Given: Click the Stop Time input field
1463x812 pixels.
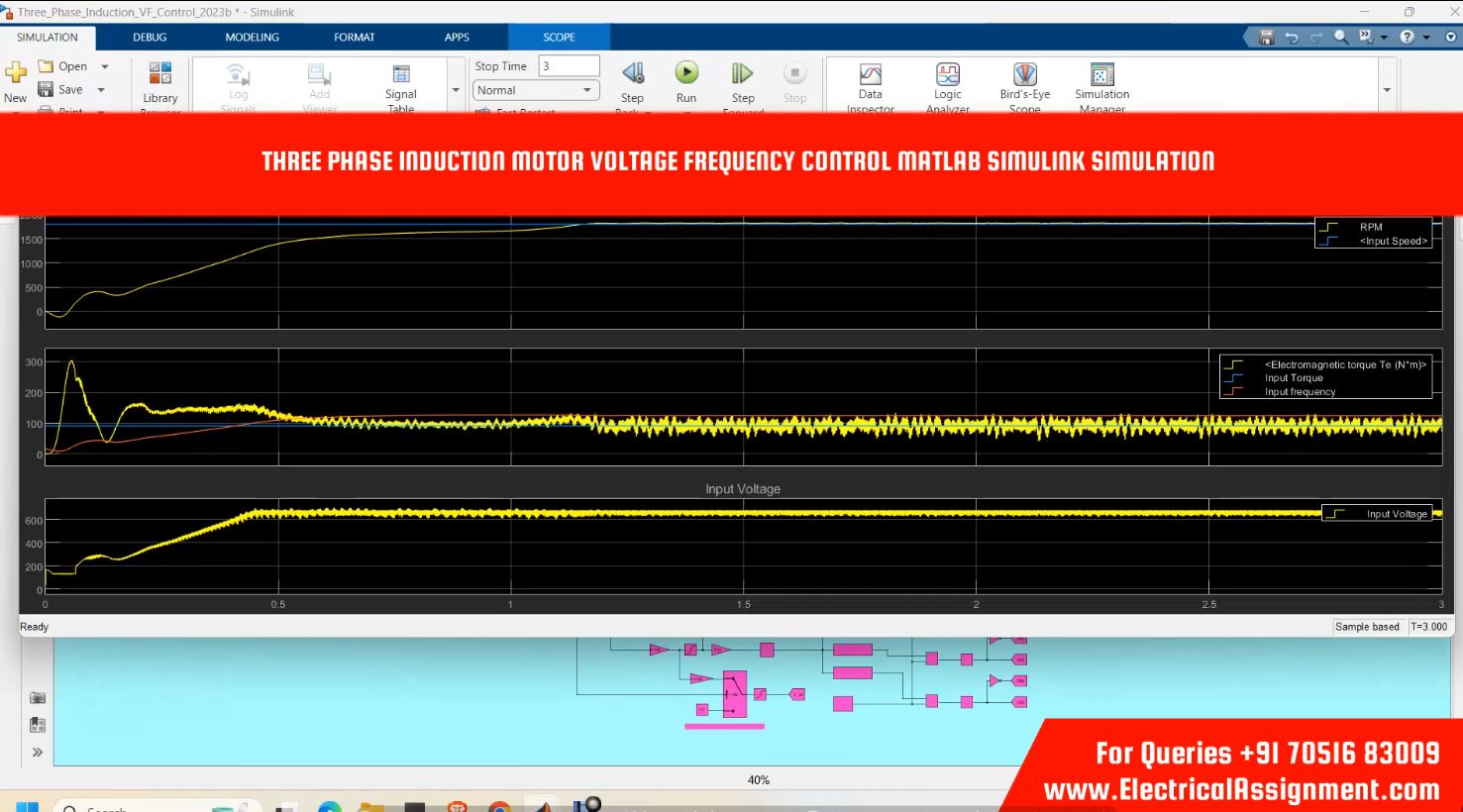Looking at the screenshot, I should pyautogui.click(x=569, y=66).
